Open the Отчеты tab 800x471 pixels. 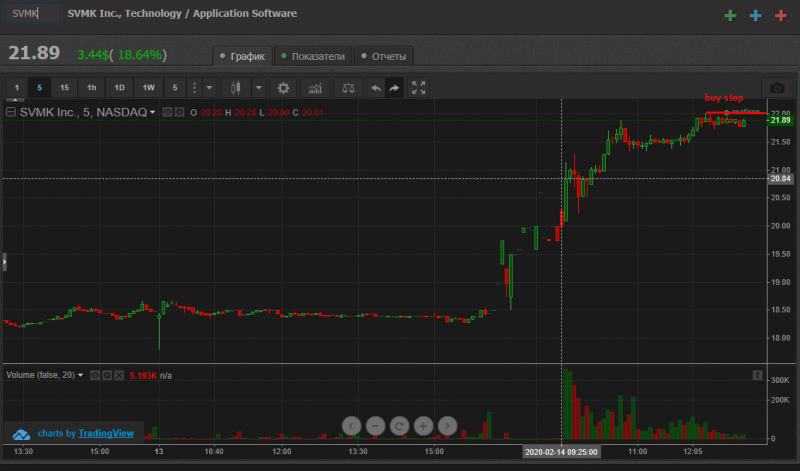[384, 56]
